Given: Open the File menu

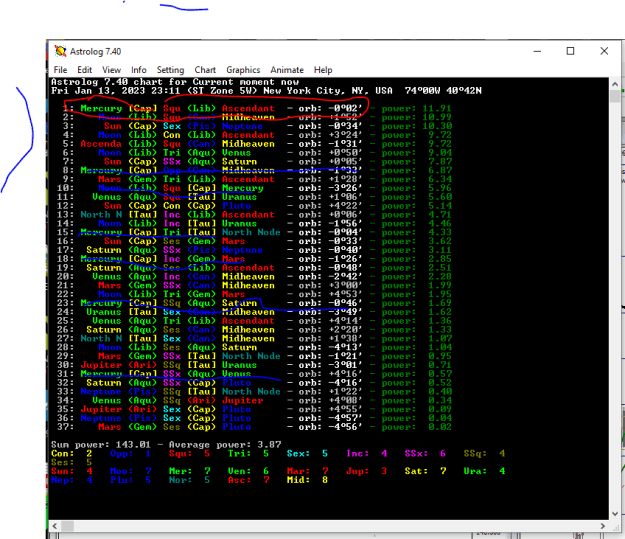Looking at the screenshot, I should tap(60, 70).
